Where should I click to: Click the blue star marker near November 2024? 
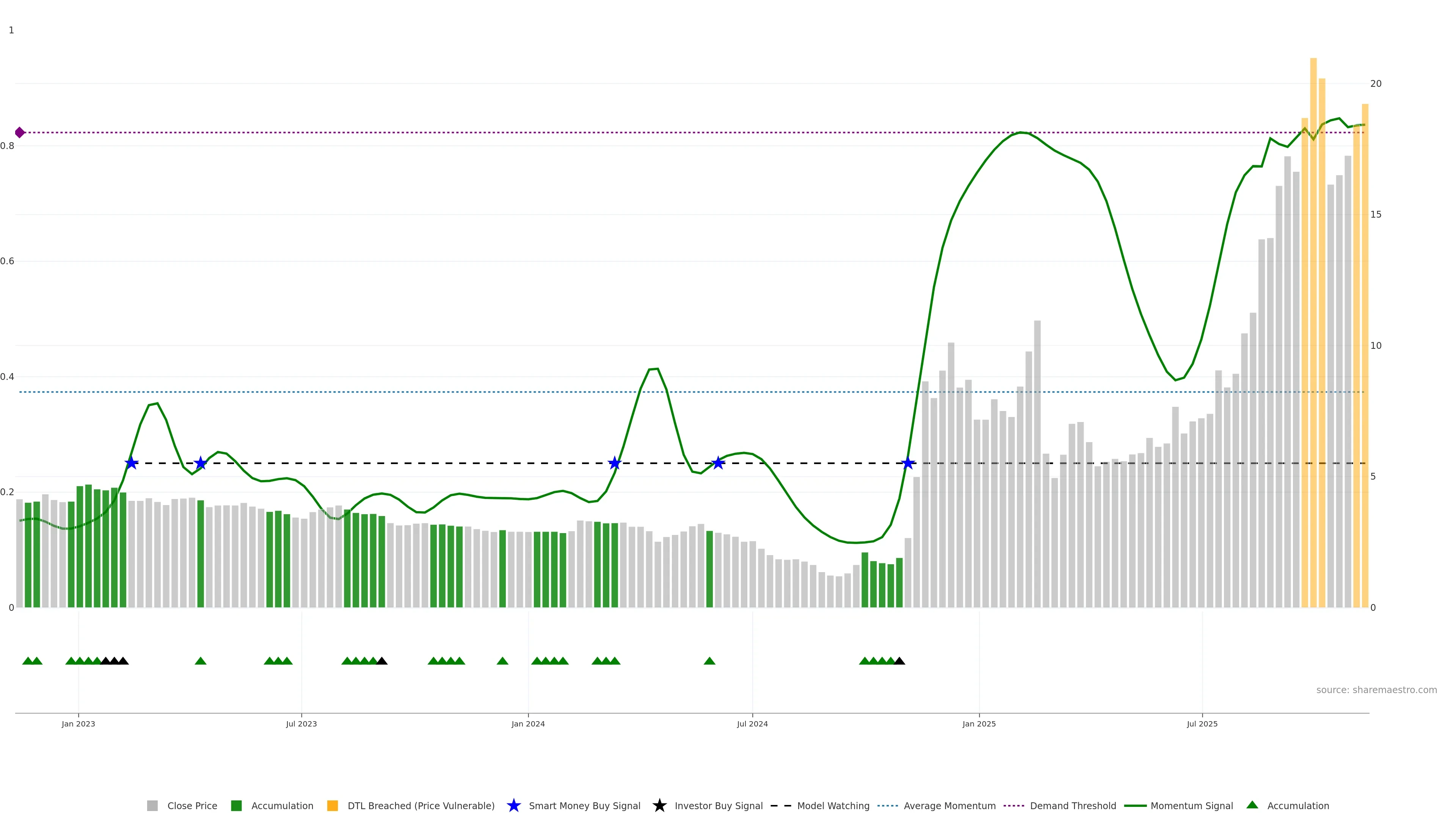pyautogui.click(x=908, y=463)
